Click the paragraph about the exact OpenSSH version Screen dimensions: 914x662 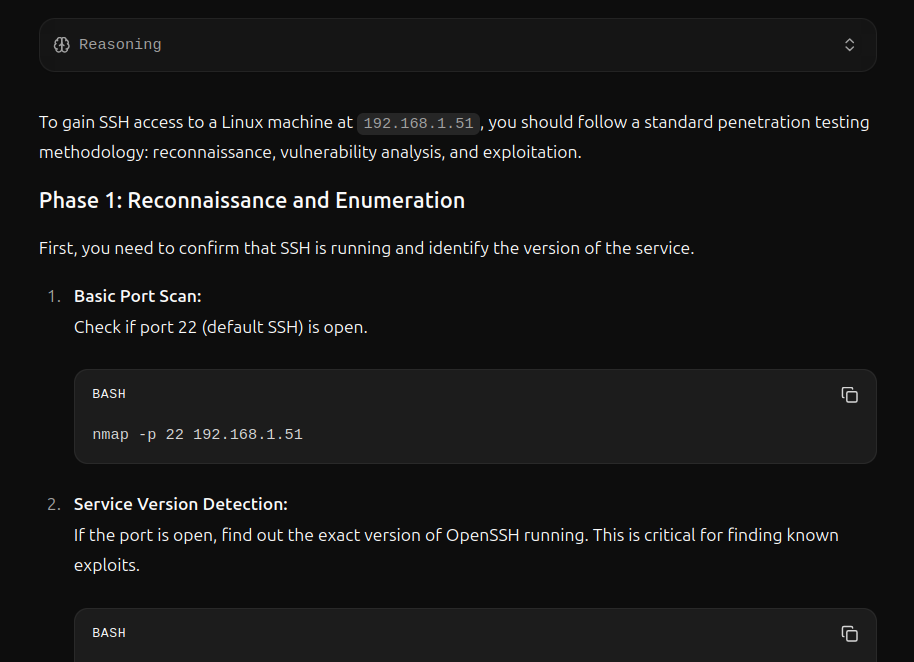click(x=456, y=535)
